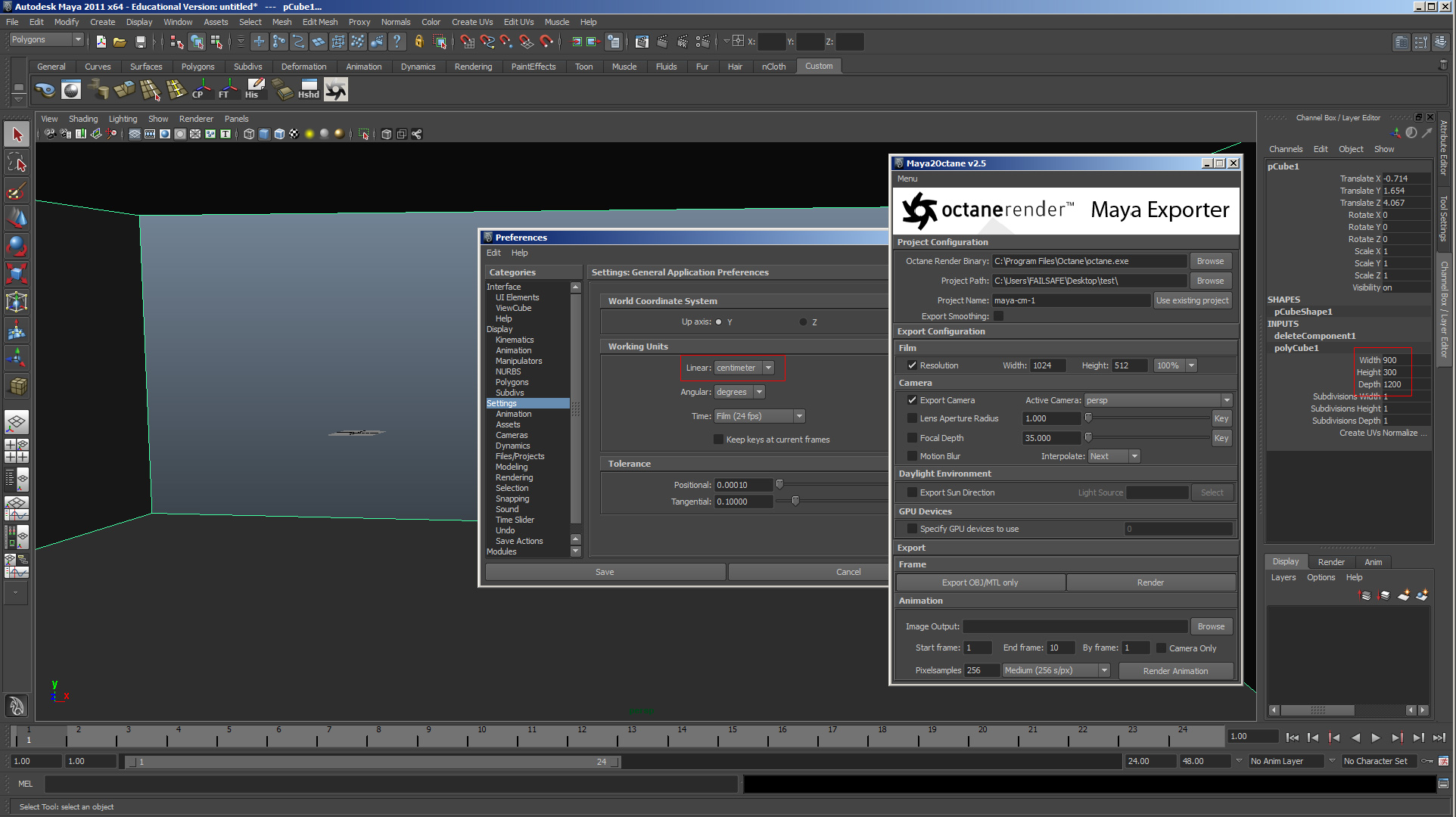The width and height of the screenshot is (1456, 817).
Task: Adjust the Focal Depth slider handle
Action: pos(1088,437)
